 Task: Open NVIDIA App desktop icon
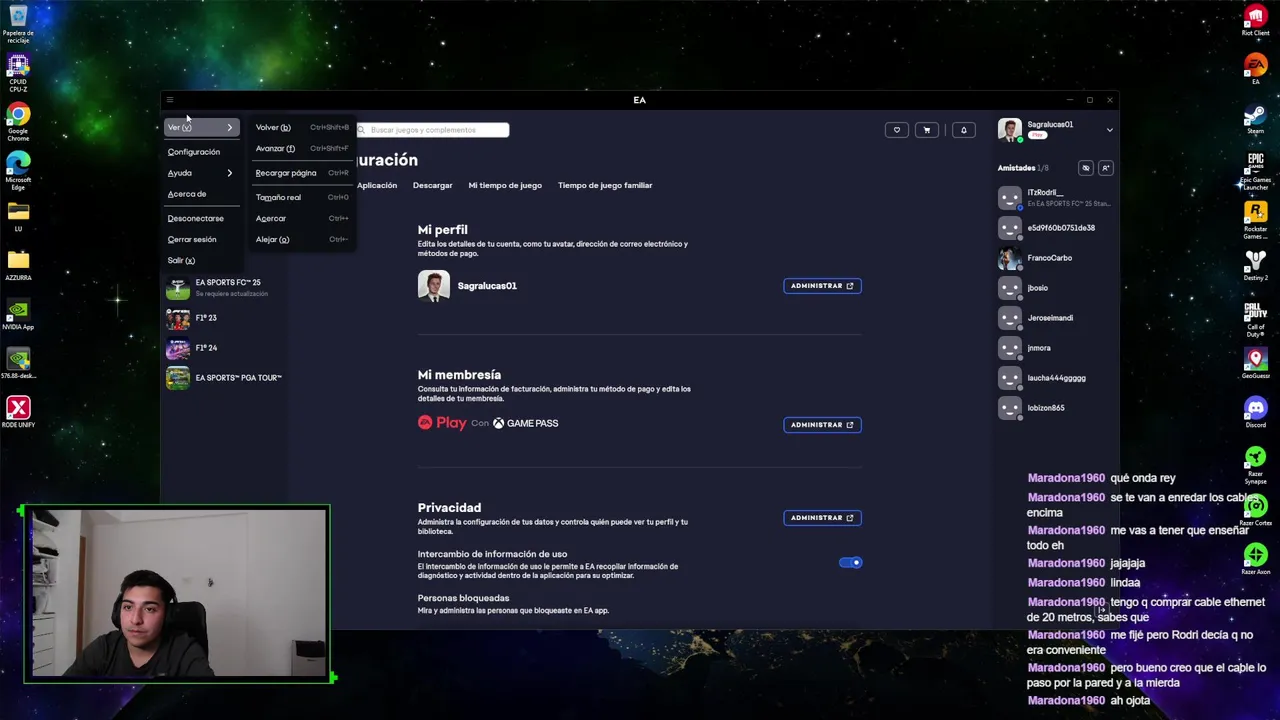click(18, 315)
